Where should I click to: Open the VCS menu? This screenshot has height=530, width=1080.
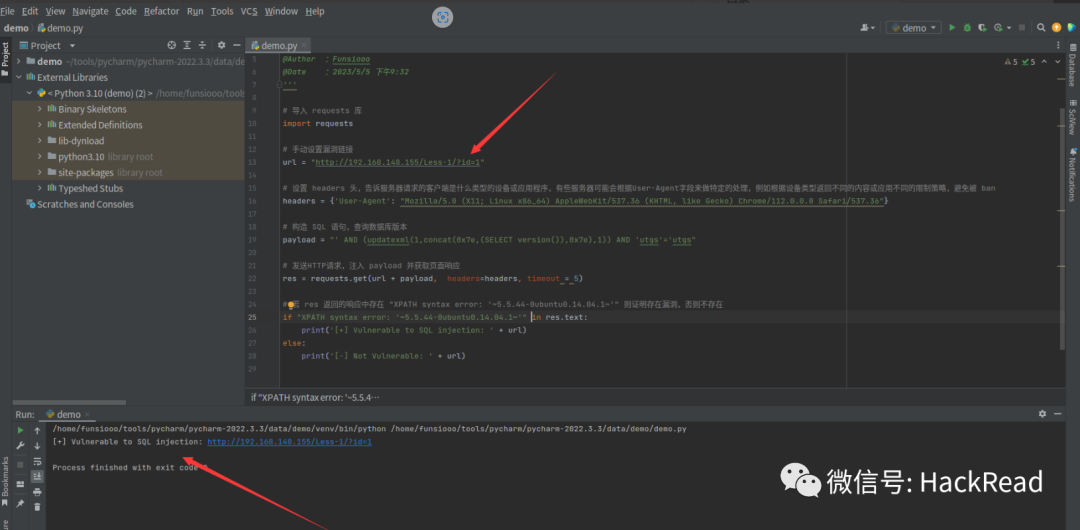click(249, 11)
